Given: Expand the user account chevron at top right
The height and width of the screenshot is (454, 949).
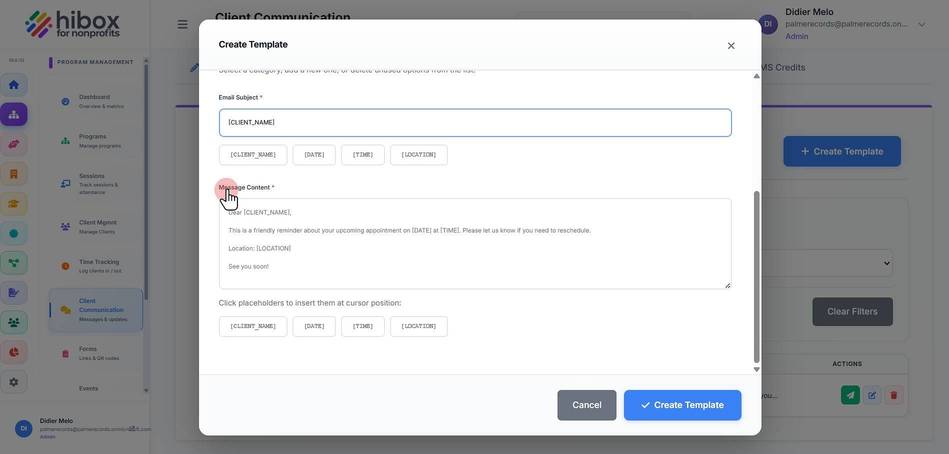Looking at the screenshot, I should pyautogui.click(x=922, y=24).
